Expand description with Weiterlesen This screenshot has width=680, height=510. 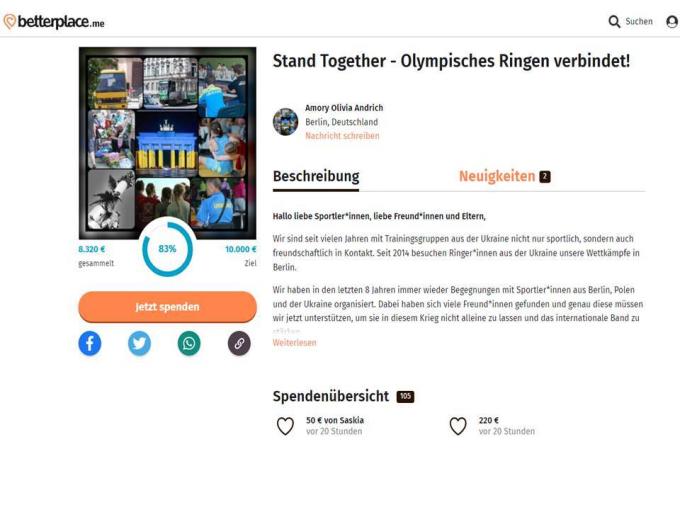click(294, 343)
